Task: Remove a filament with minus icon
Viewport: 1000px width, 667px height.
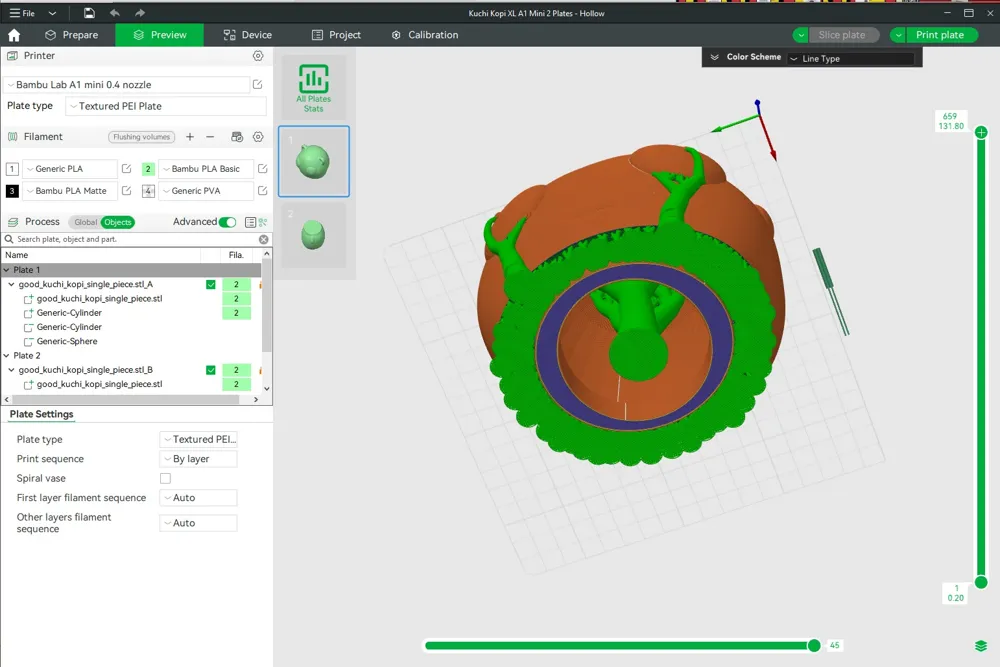Action: pos(210,136)
